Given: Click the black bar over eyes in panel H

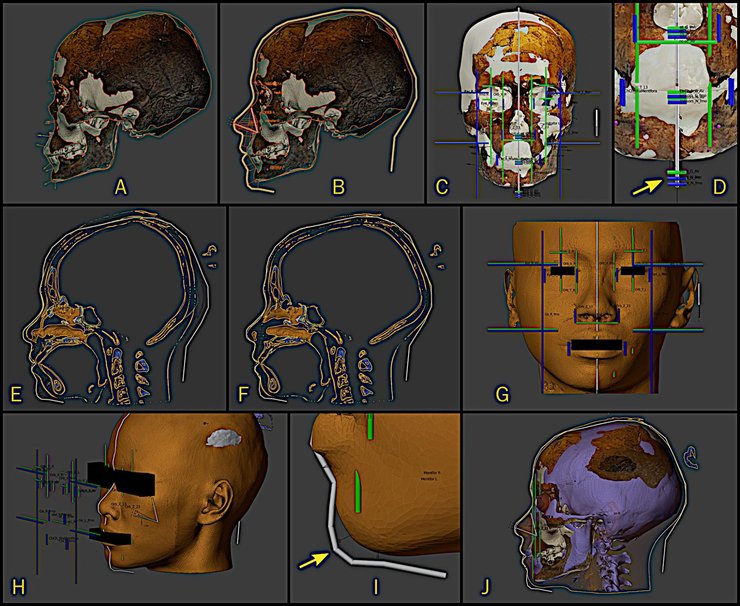Looking at the screenshot, I should point(122,479).
